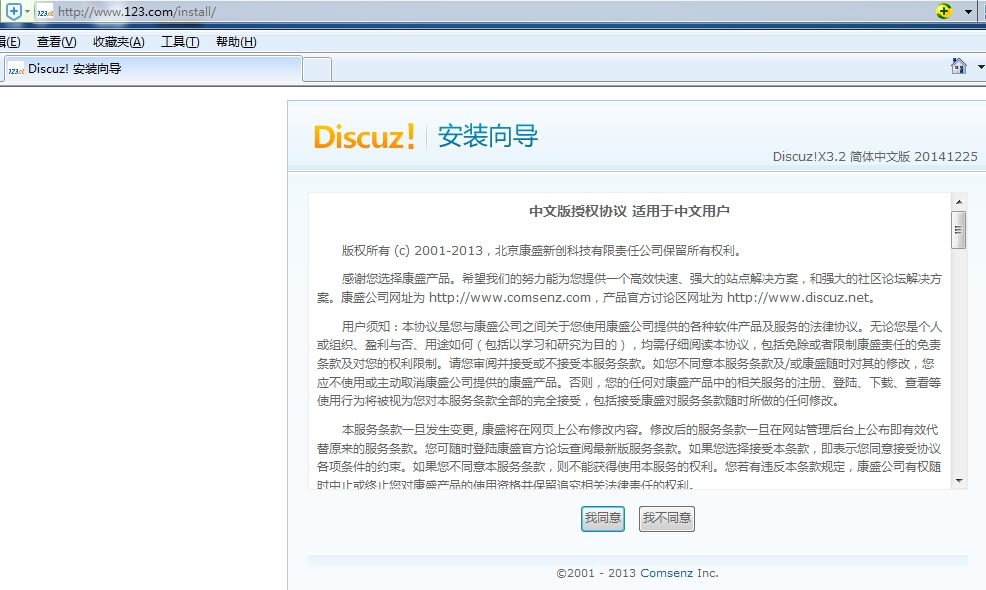The height and width of the screenshot is (590, 986).
Task: Open dropdown beside green plus icon
Action: [968, 12]
